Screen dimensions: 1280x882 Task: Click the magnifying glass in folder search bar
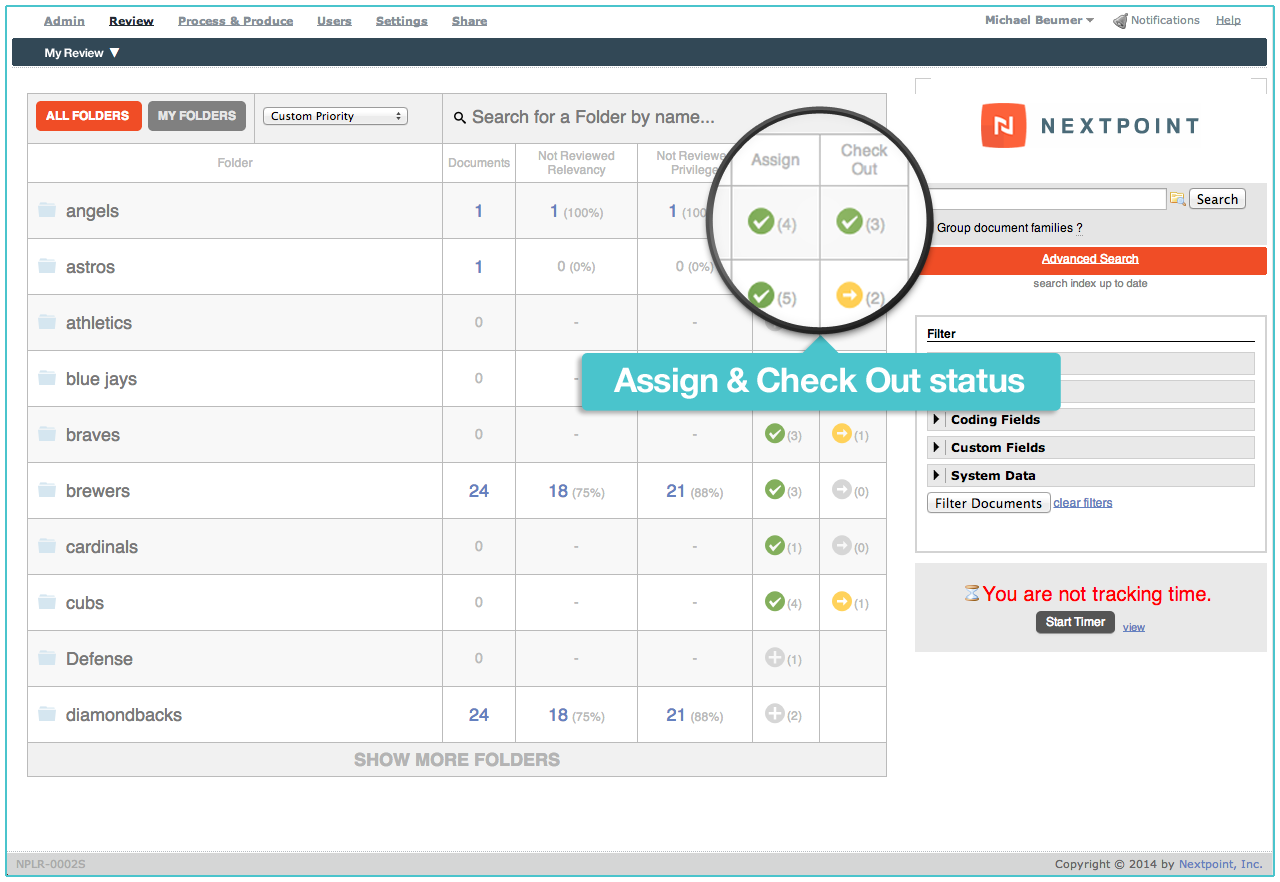(459, 117)
